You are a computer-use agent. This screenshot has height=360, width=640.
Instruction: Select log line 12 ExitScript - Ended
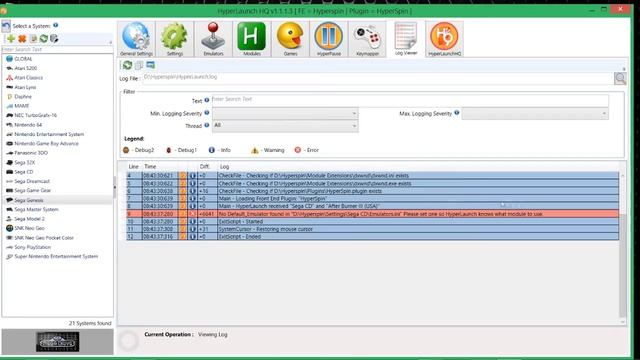[x=372, y=237]
